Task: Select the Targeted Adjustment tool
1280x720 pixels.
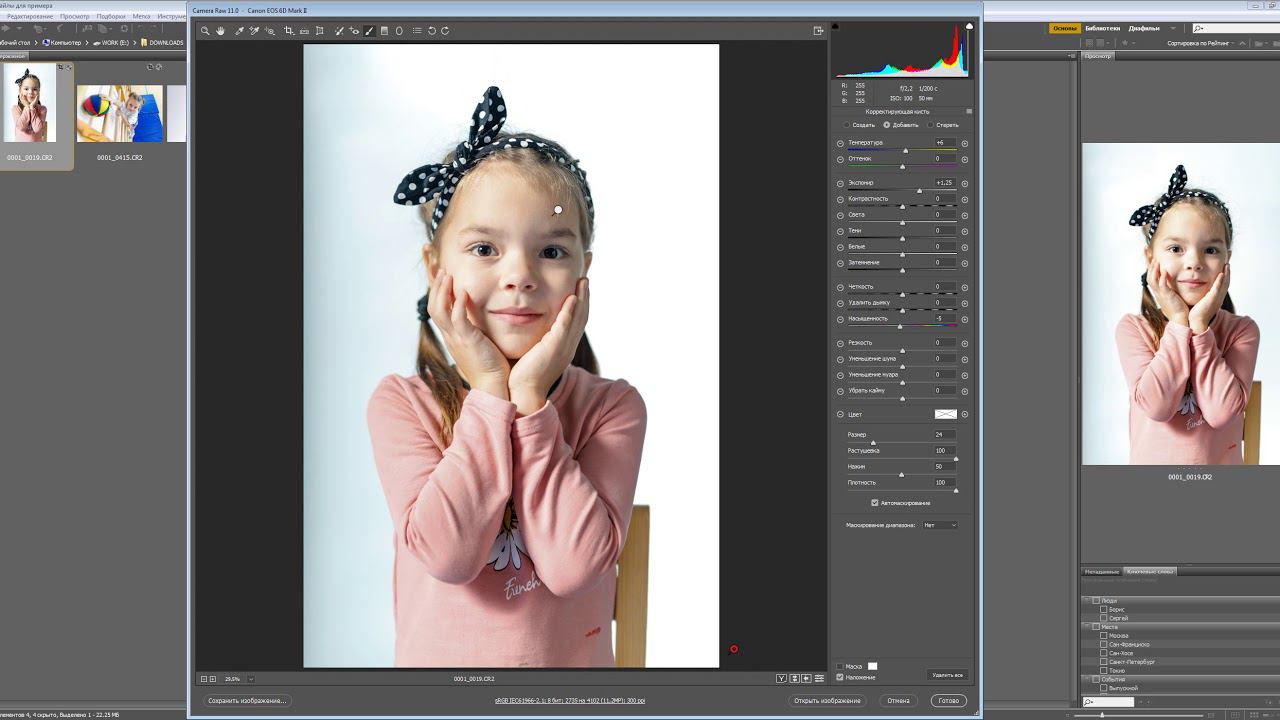Action: 270,31
